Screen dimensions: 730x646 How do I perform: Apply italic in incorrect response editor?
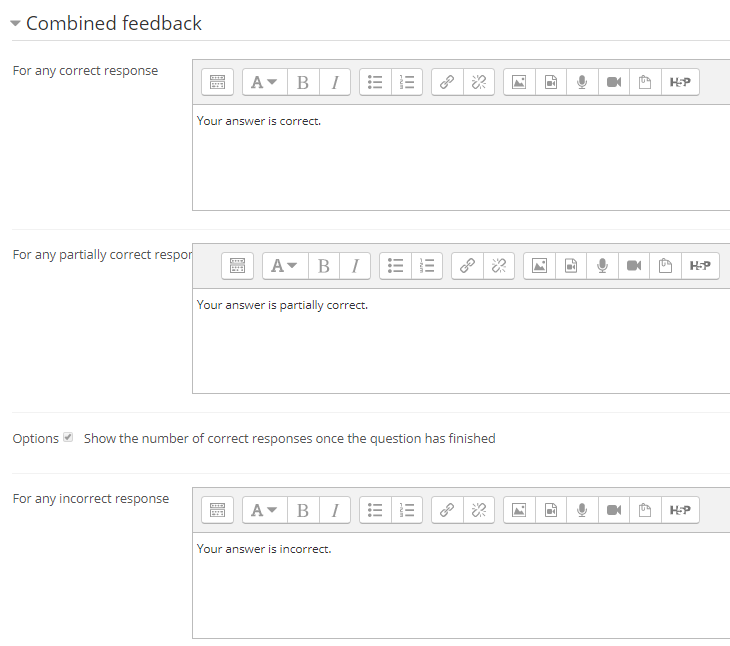335,510
